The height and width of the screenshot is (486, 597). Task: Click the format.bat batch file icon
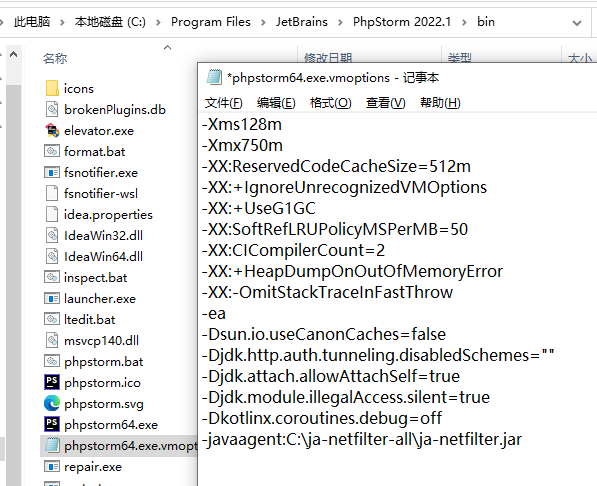pyautogui.click(x=52, y=151)
